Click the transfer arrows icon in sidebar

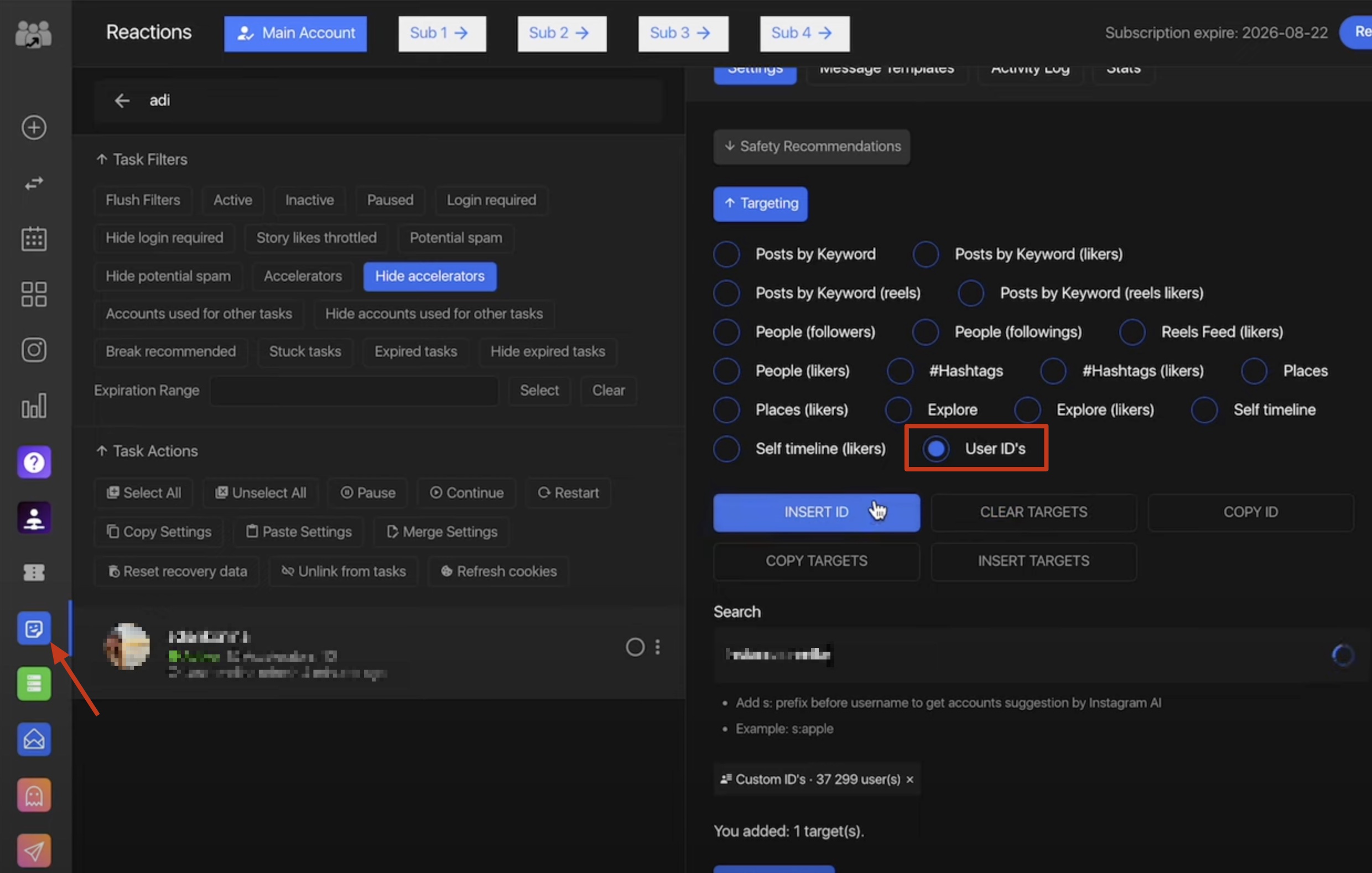click(x=34, y=183)
